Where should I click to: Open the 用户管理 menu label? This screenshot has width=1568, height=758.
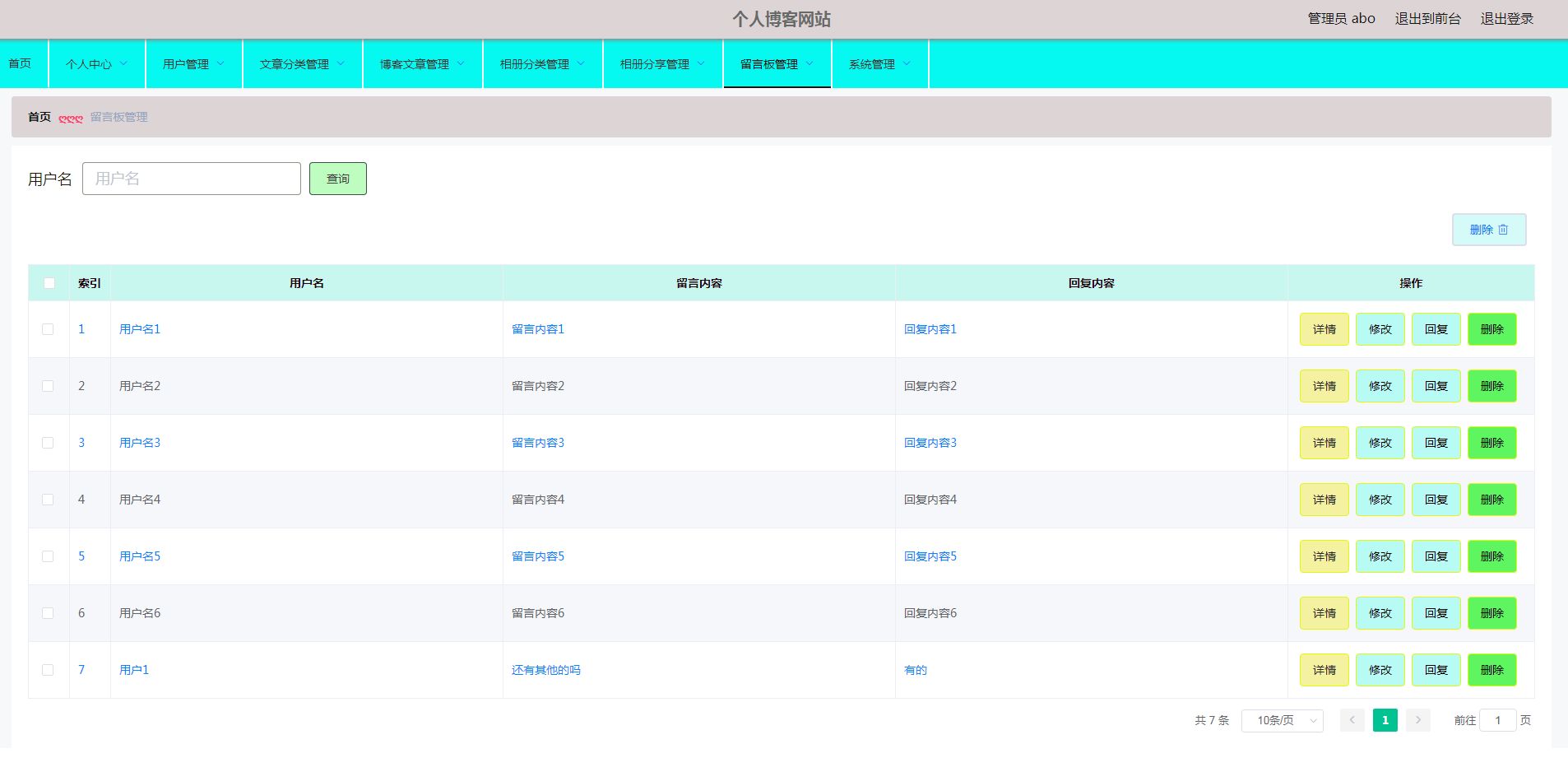pyautogui.click(x=186, y=64)
